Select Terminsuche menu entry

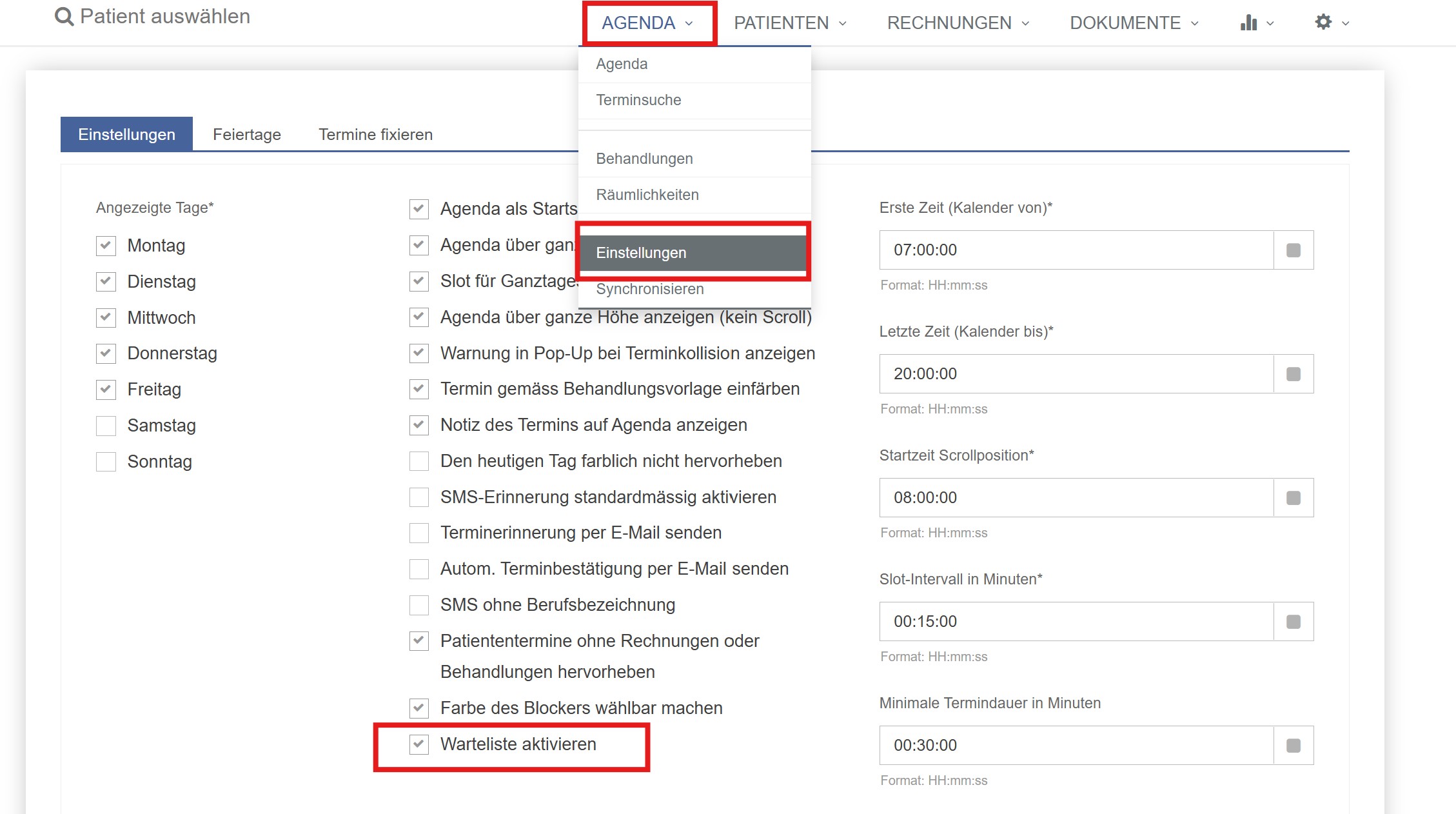pyautogui.click(x=694, y=100)
